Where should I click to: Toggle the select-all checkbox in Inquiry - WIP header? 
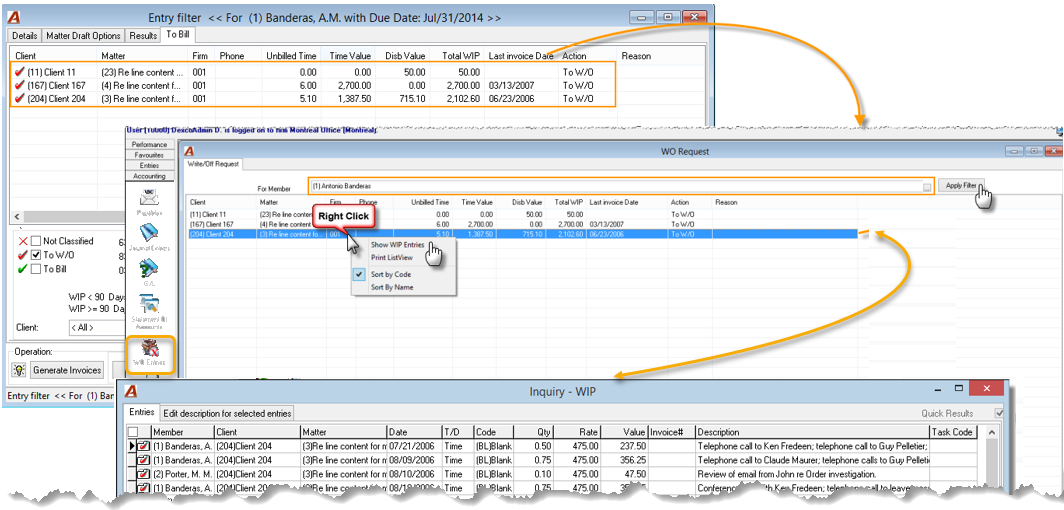click(x=134, y=432)
